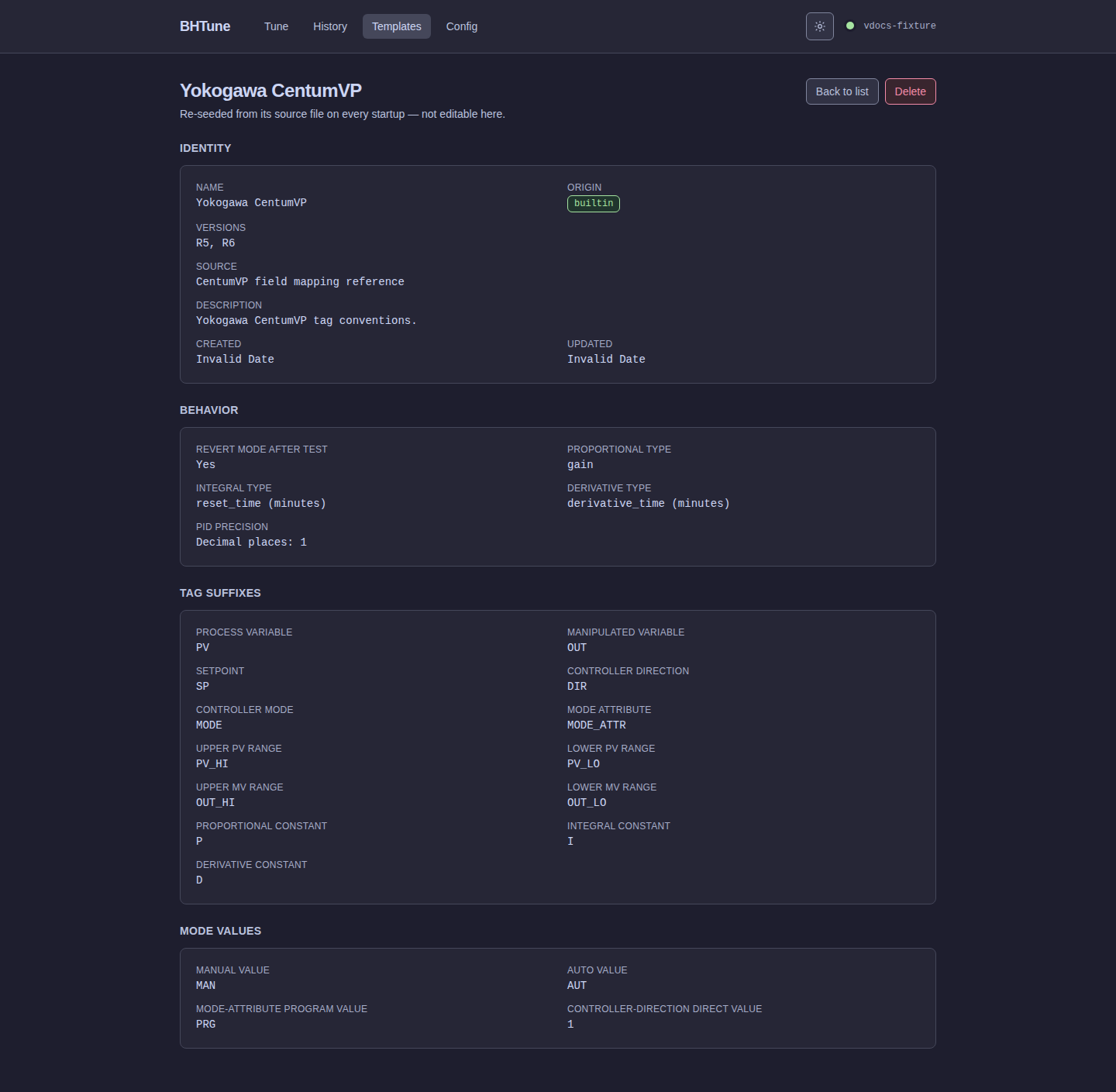Screen dimensions: 1116x1092
Task: Click the manual value MAN
Action: 205,986
